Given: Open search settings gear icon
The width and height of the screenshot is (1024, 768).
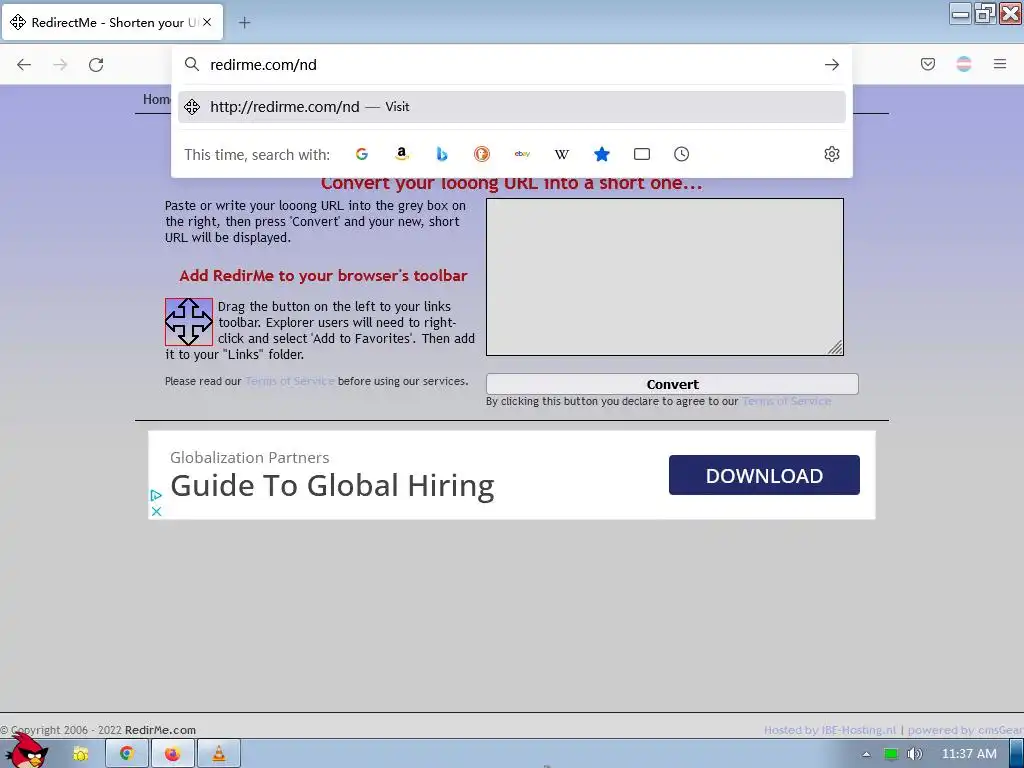Looking at the screenshot, I should pyautogui.click(x=831, y=154).
